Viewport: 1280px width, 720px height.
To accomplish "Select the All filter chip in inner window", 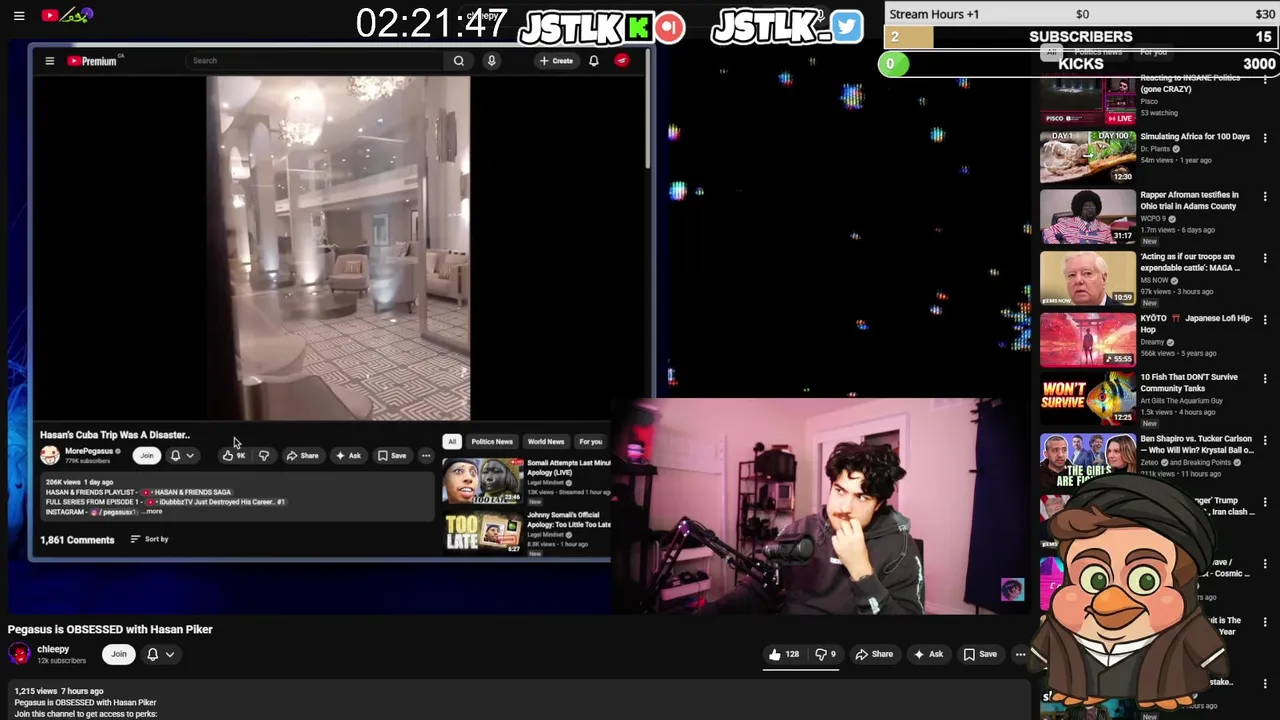I will tap(452, 441).
